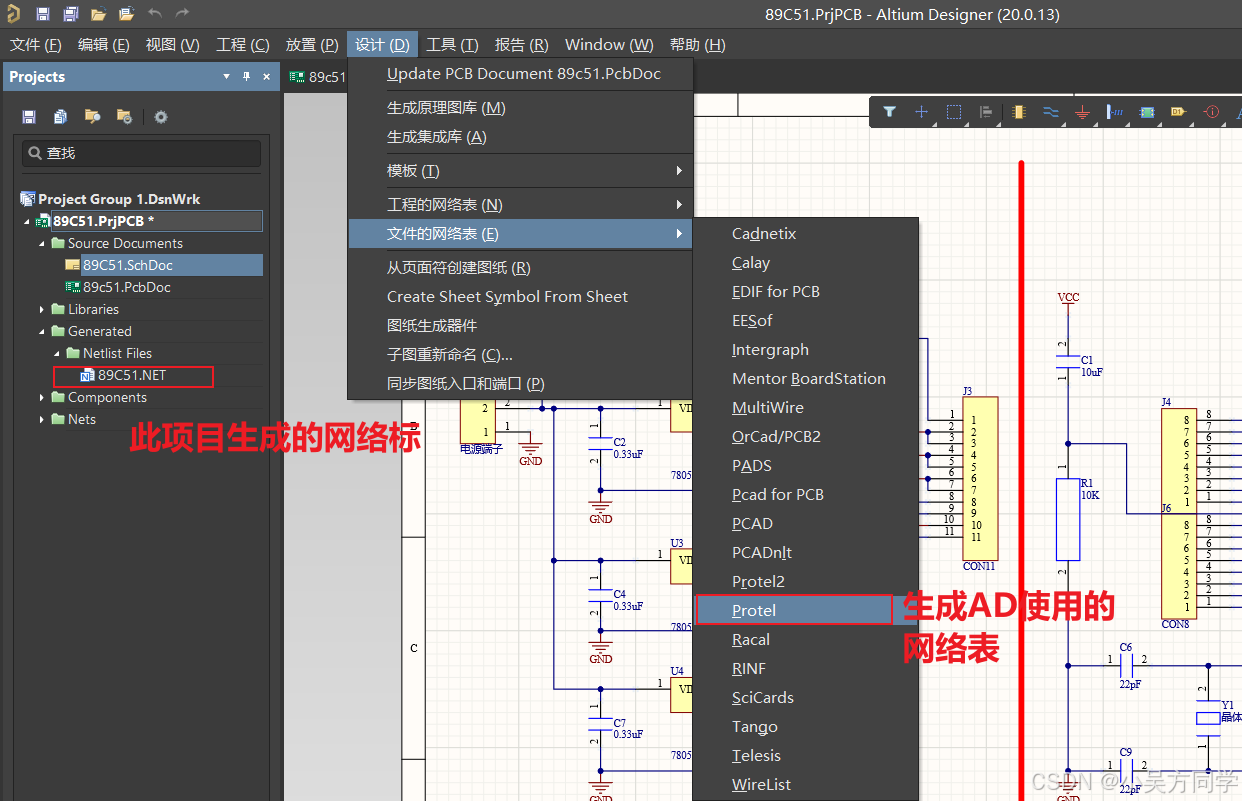Open the 帮助 (H) menu
The height and width of the screenshot is (801, 1242).
pos(698,45)
